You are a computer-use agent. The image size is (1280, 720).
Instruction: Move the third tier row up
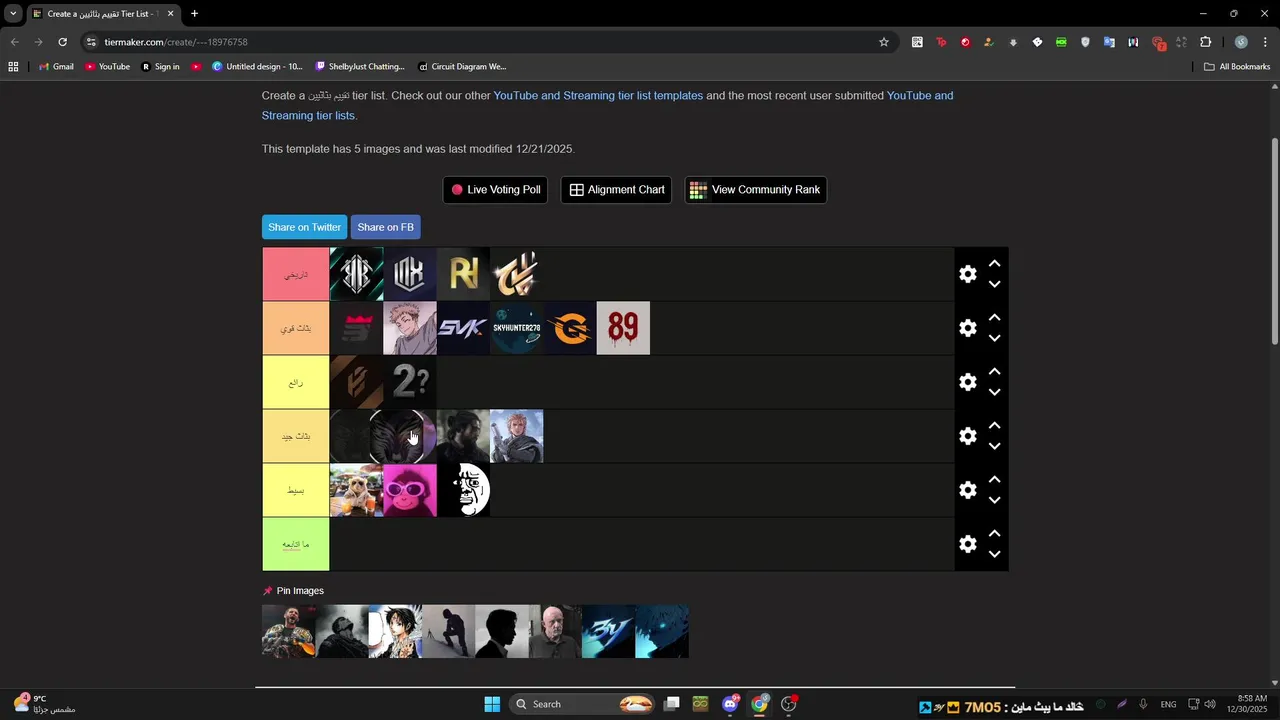pyautogui.click(x=994, y=372)
